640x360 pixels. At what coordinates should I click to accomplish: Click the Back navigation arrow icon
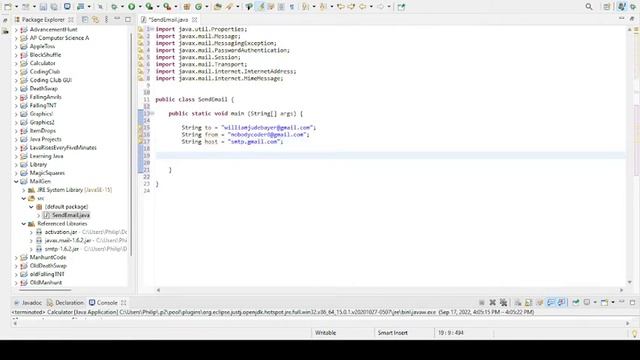coord(362,7)
